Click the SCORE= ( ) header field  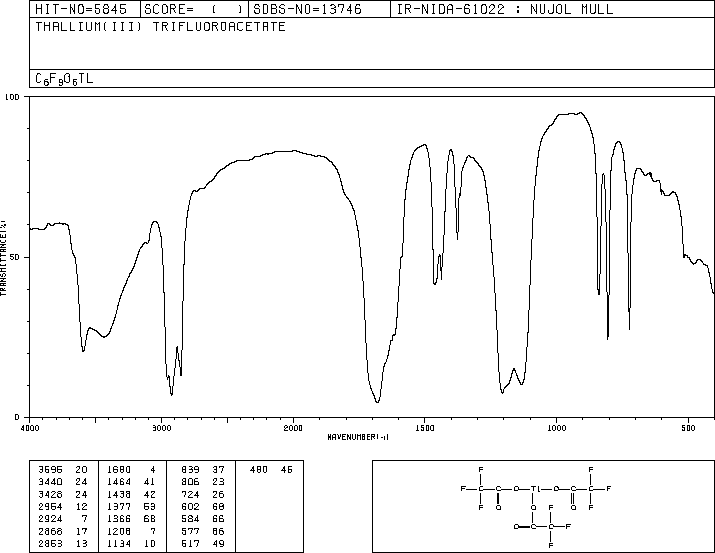tap(194, 9)
